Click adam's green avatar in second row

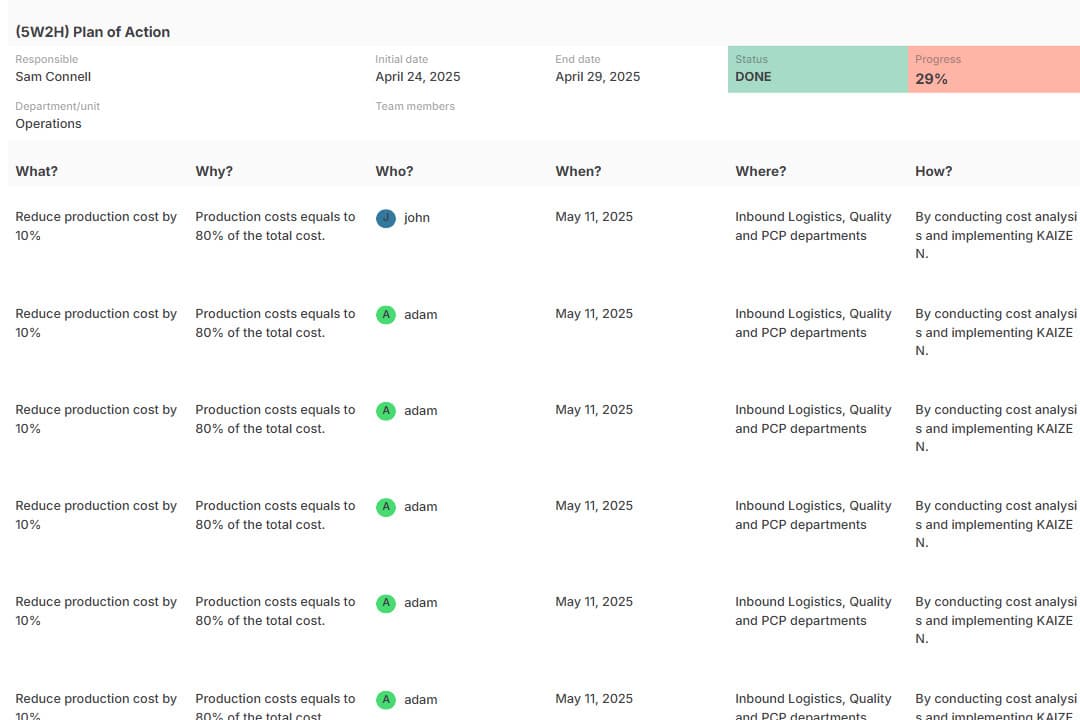[x=386, y=315]
